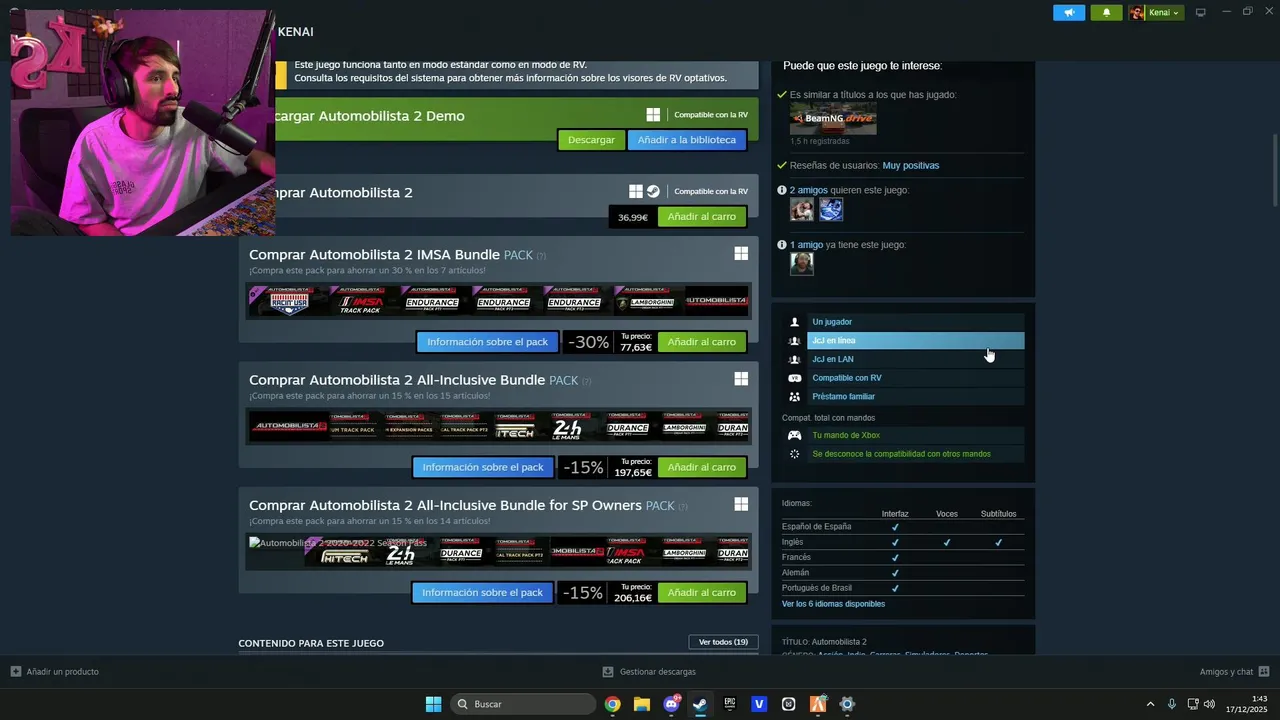Click the (?) help next to SP Owners PACK
The width and height of the screenshot is (1280, 720).
683,506
